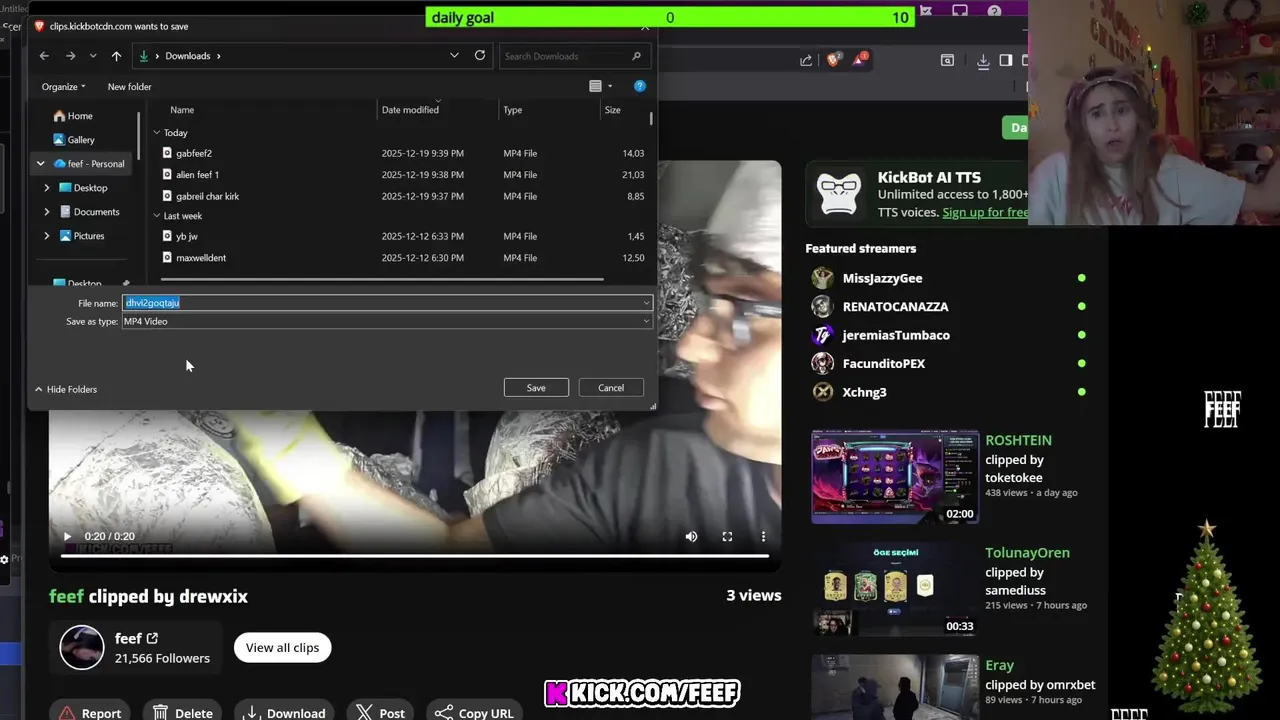Sort files by the Type column

click(513, 110)
